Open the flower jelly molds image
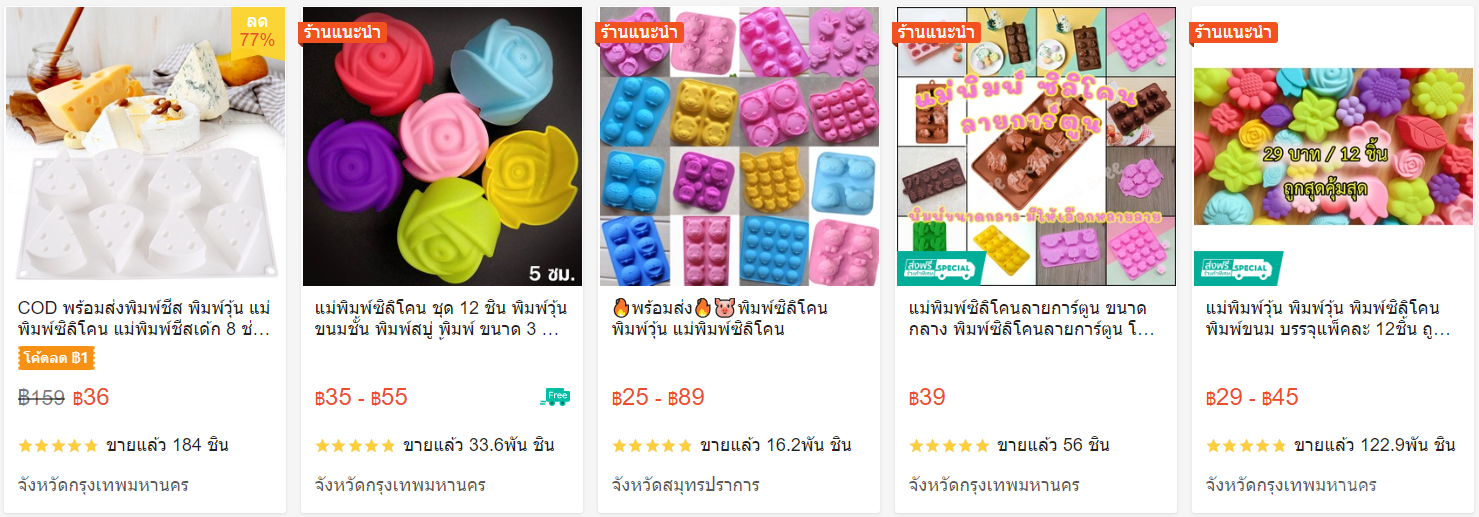This screenshot has width=1479, height=517. click(x=1333, y=147)
